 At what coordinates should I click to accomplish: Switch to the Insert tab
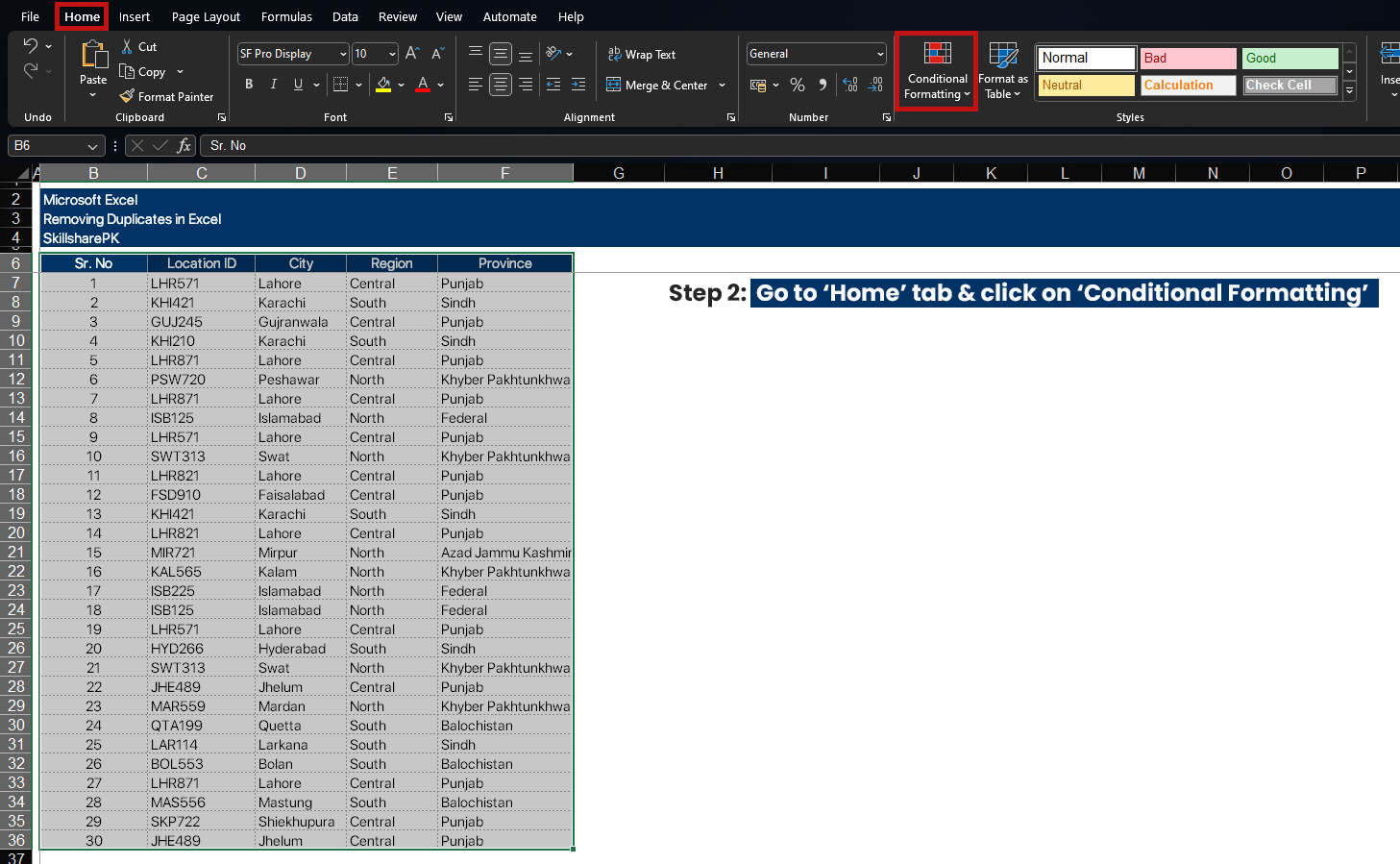tap(135, 16)
